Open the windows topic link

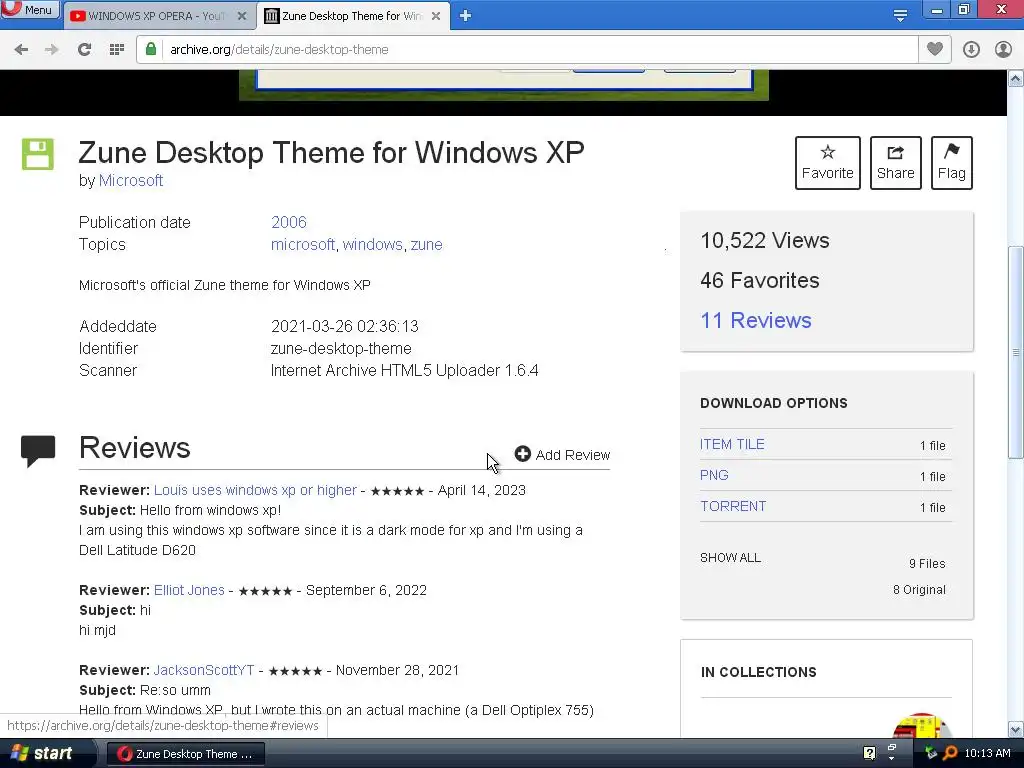coord(372,244)
